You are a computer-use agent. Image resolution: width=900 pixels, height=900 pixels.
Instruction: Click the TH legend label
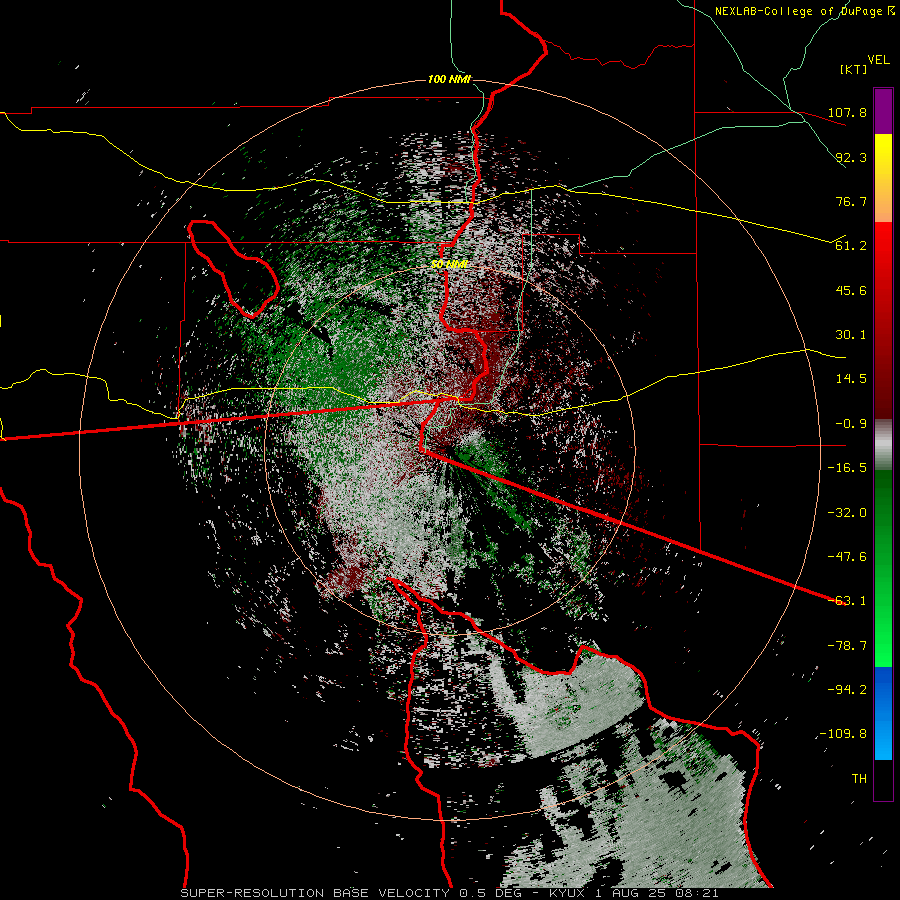tap(859, 779)
